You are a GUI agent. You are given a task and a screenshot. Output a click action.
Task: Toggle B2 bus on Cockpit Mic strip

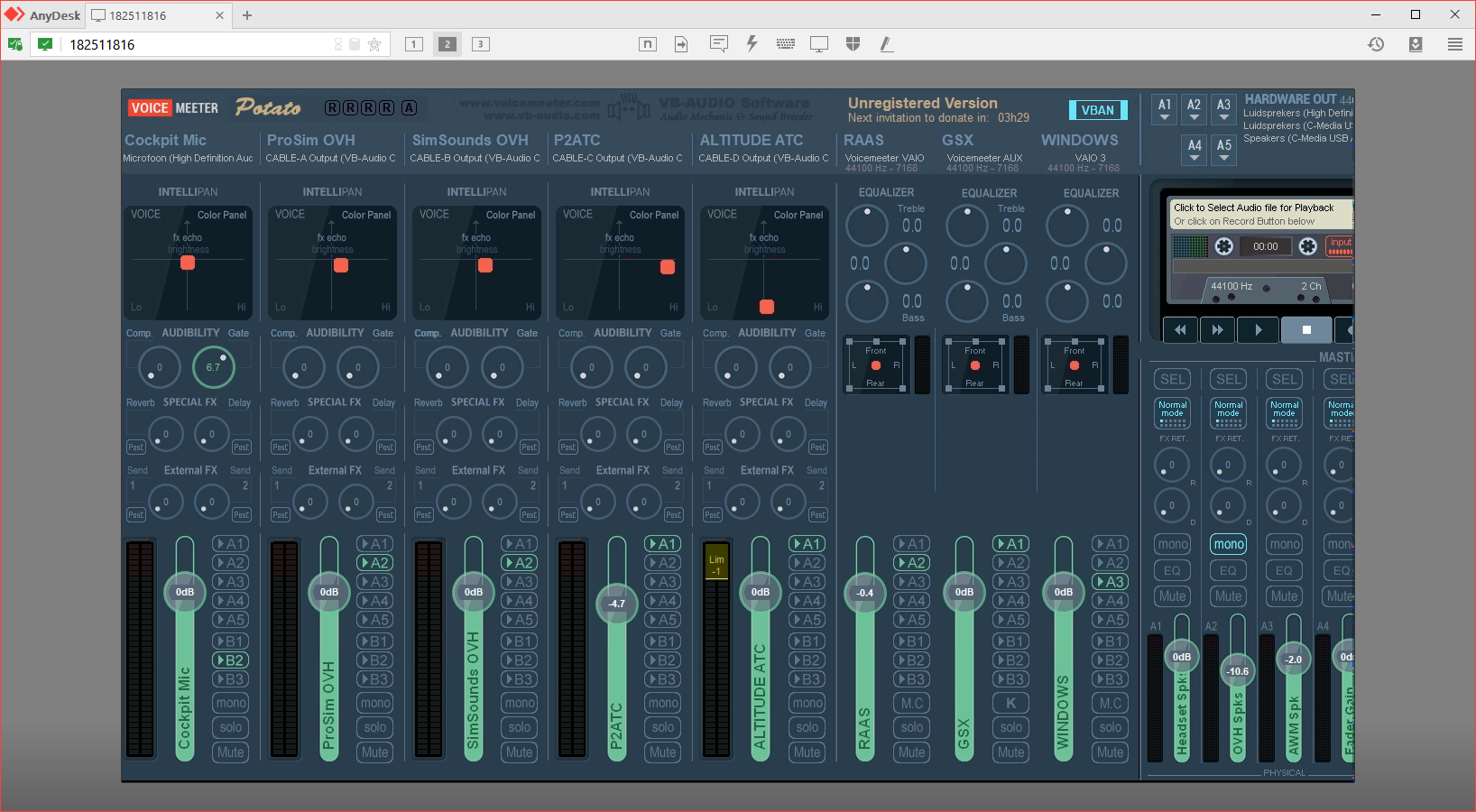[x=231, y=660]
